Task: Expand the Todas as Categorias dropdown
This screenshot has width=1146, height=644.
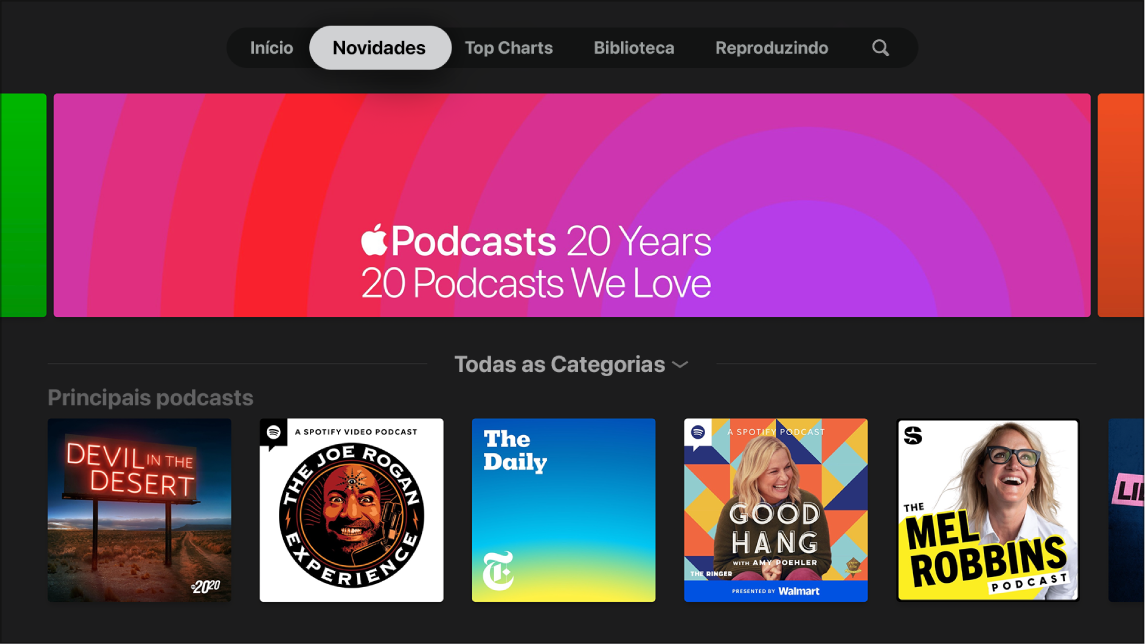Action: [x=571, y=364]
